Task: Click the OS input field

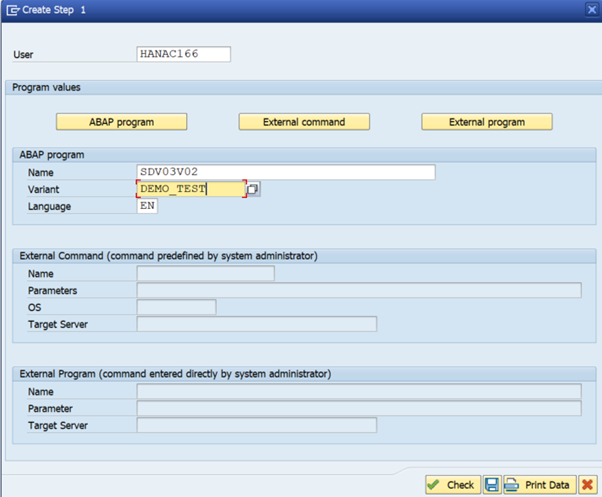Action: 177,307
